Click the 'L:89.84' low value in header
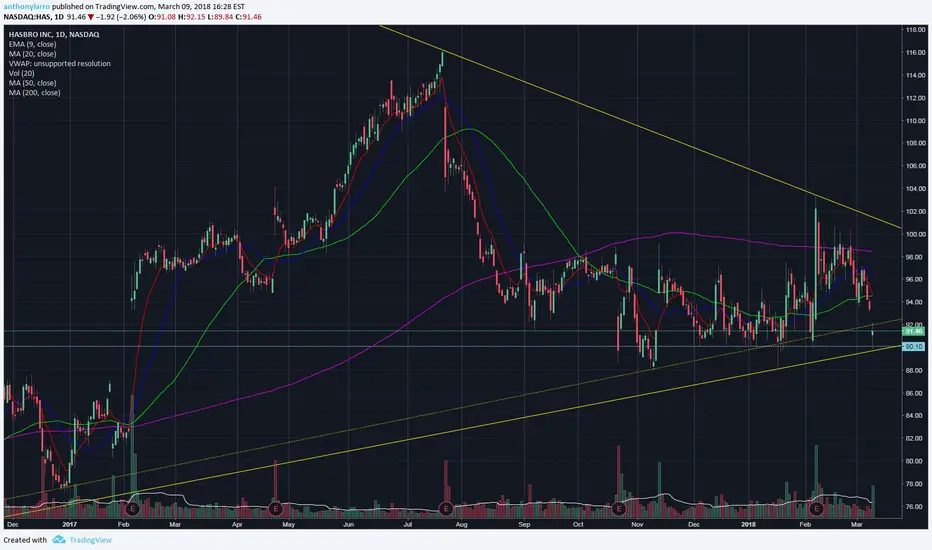Viewport: 932px width, 550px height. pos(220,17)
